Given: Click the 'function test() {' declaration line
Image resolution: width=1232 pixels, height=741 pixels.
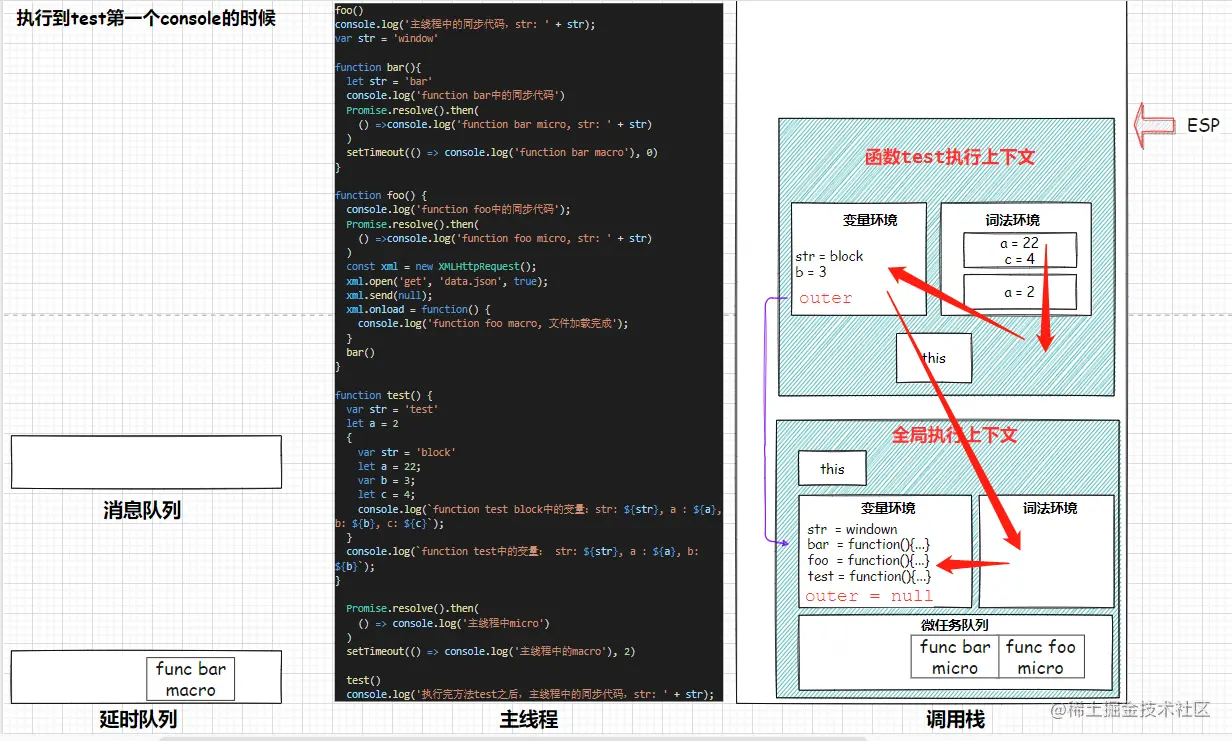Looking at the screenshot, I should click(x=384, y=395).
